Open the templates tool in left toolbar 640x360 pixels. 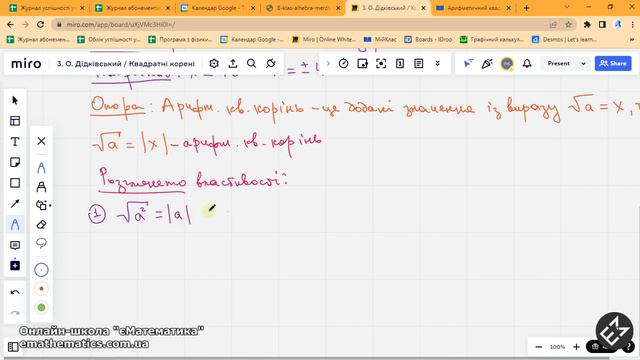pos(15,121)
